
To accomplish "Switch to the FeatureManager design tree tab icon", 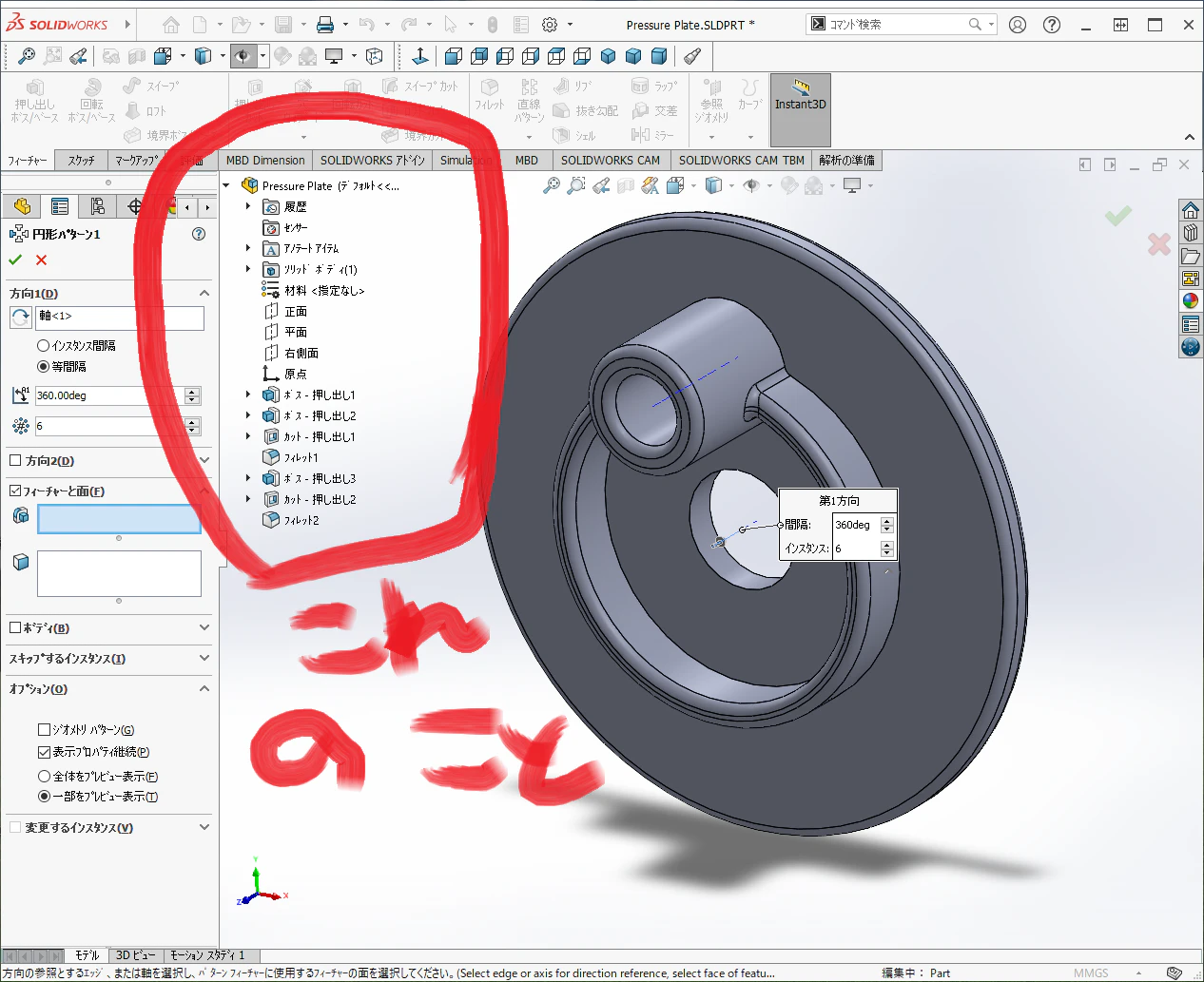I will tap(23, 206).
